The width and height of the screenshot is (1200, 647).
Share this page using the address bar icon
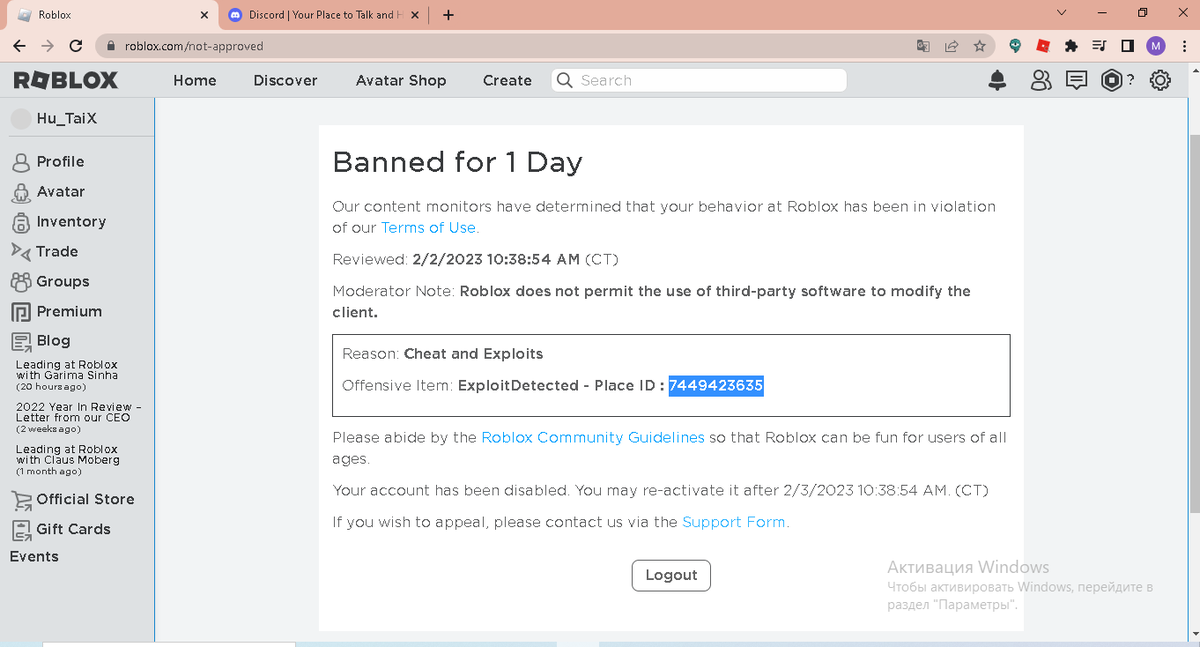tap(951, 45)
